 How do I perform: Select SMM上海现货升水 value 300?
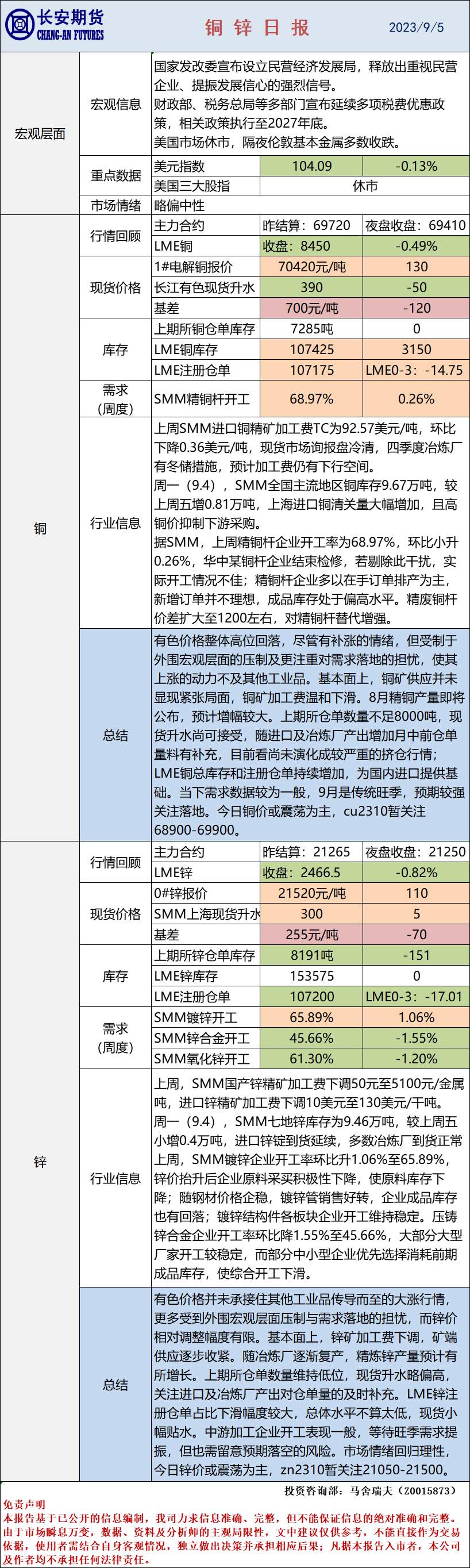tap(312, 914)
